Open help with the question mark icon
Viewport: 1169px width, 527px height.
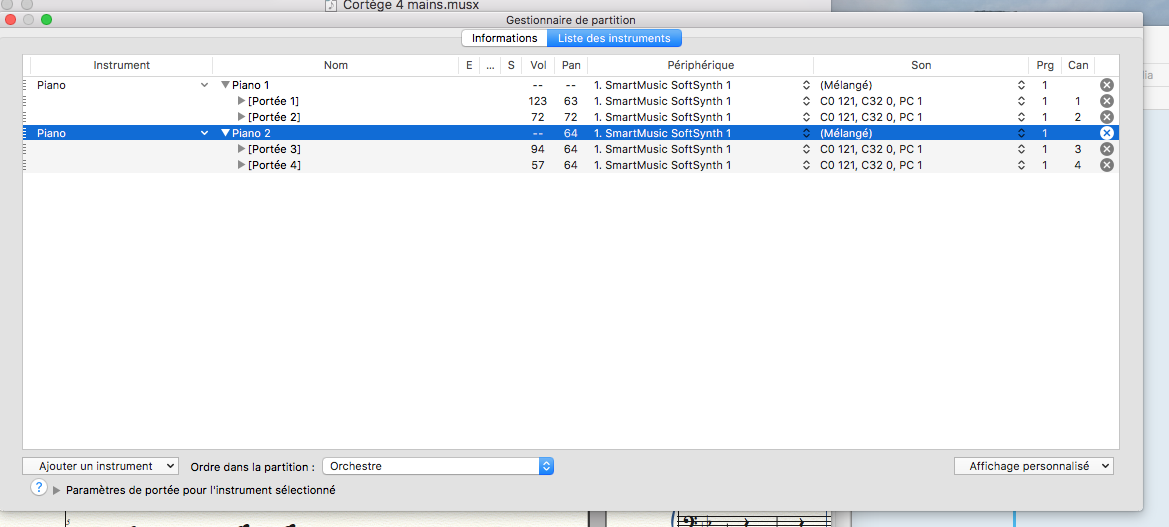click(39, 488)
